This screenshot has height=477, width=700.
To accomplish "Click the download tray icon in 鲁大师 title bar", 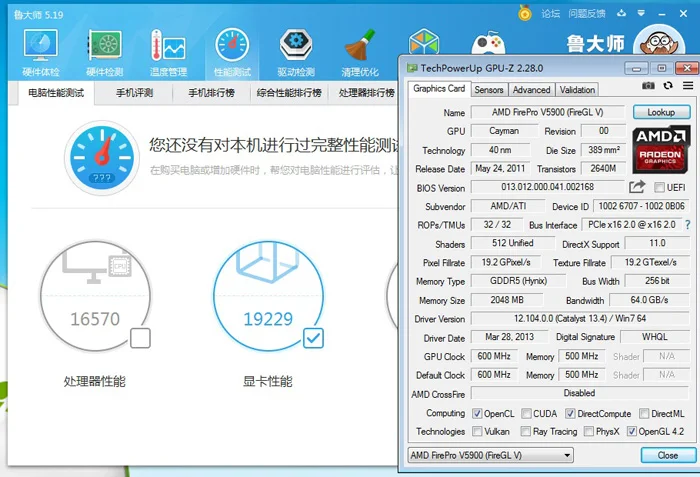I will [x=621, y=13].
